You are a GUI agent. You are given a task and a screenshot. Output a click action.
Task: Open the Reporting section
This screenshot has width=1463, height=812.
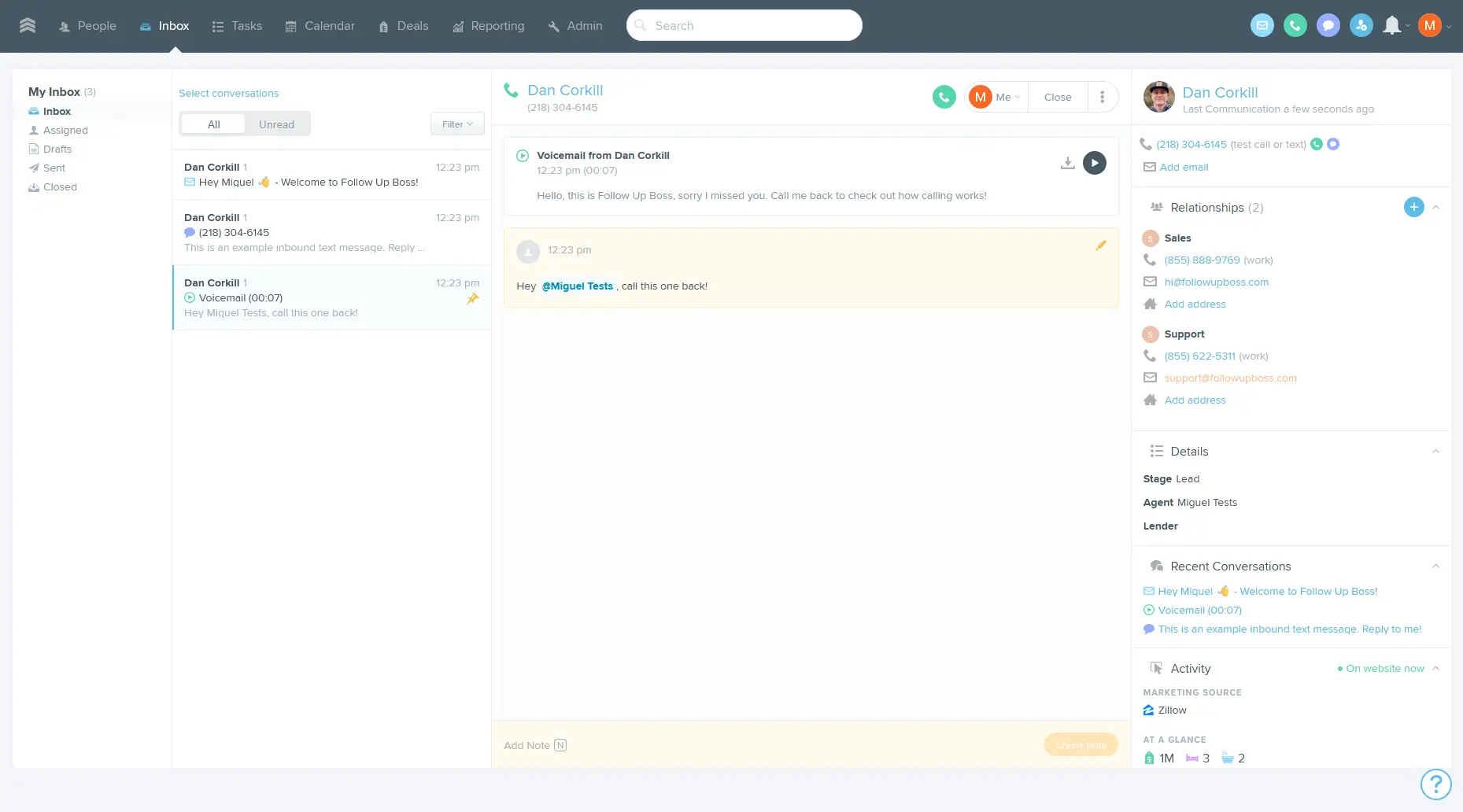(489, 25)
